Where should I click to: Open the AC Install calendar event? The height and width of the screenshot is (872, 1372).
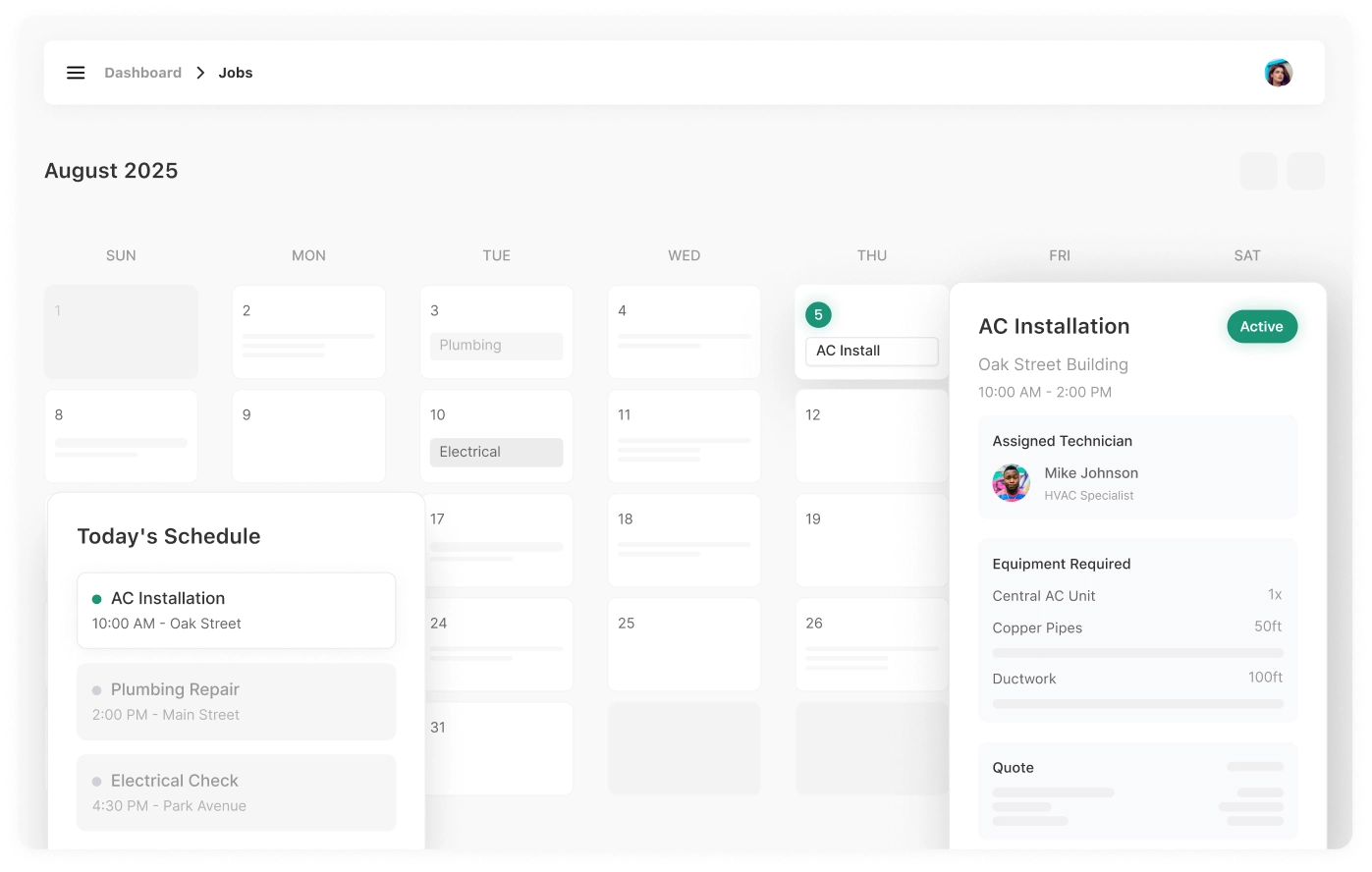(x=871, y=351)
